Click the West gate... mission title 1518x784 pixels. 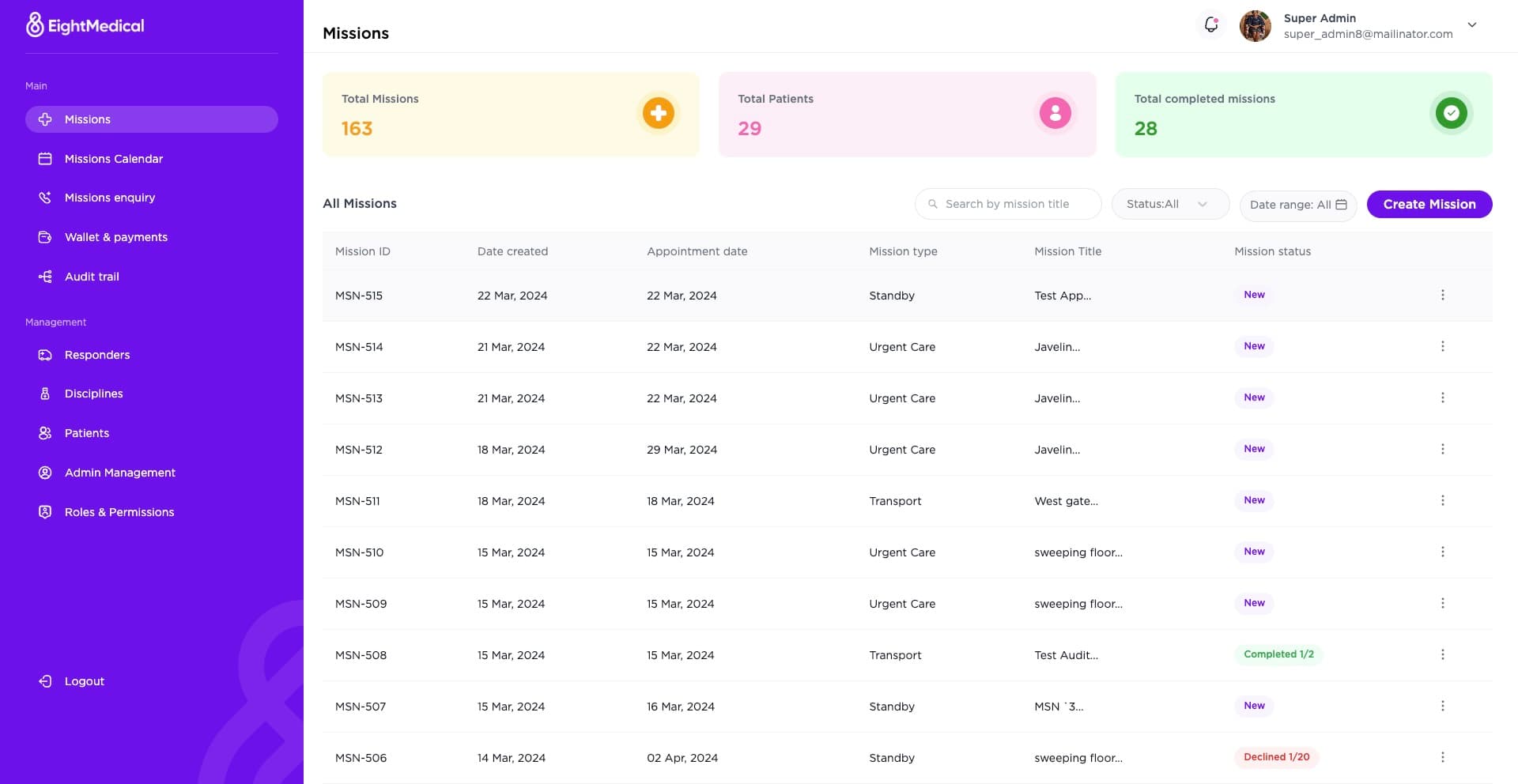tap(1066, 501)
